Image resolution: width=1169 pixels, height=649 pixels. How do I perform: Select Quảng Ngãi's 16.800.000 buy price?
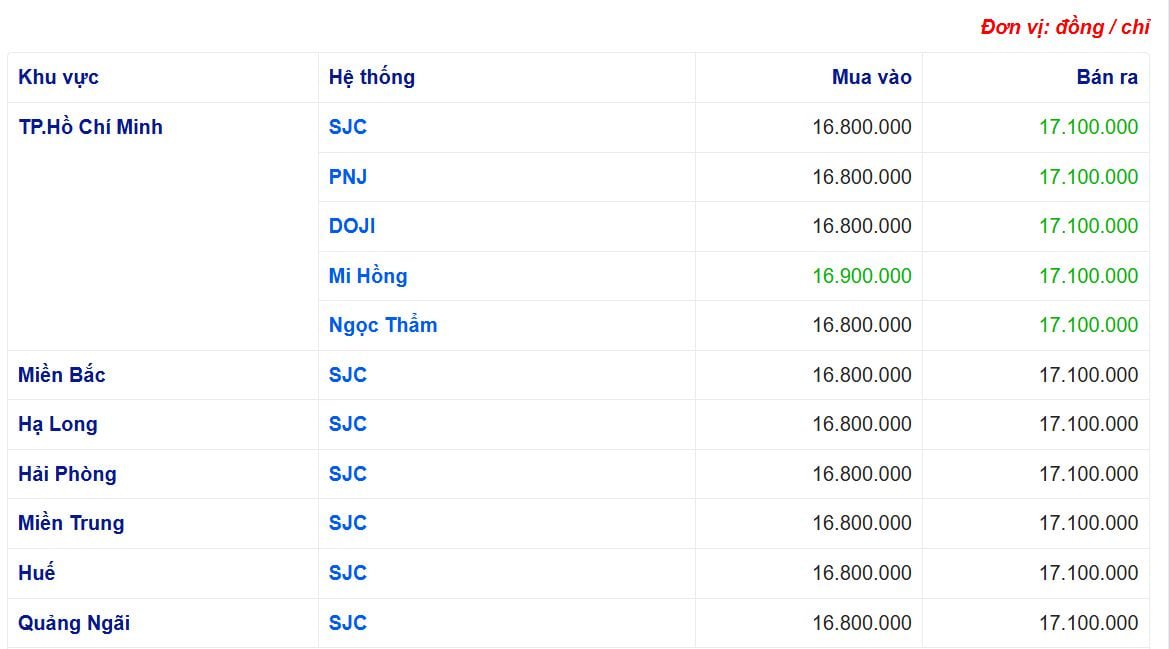click(862, 623)
